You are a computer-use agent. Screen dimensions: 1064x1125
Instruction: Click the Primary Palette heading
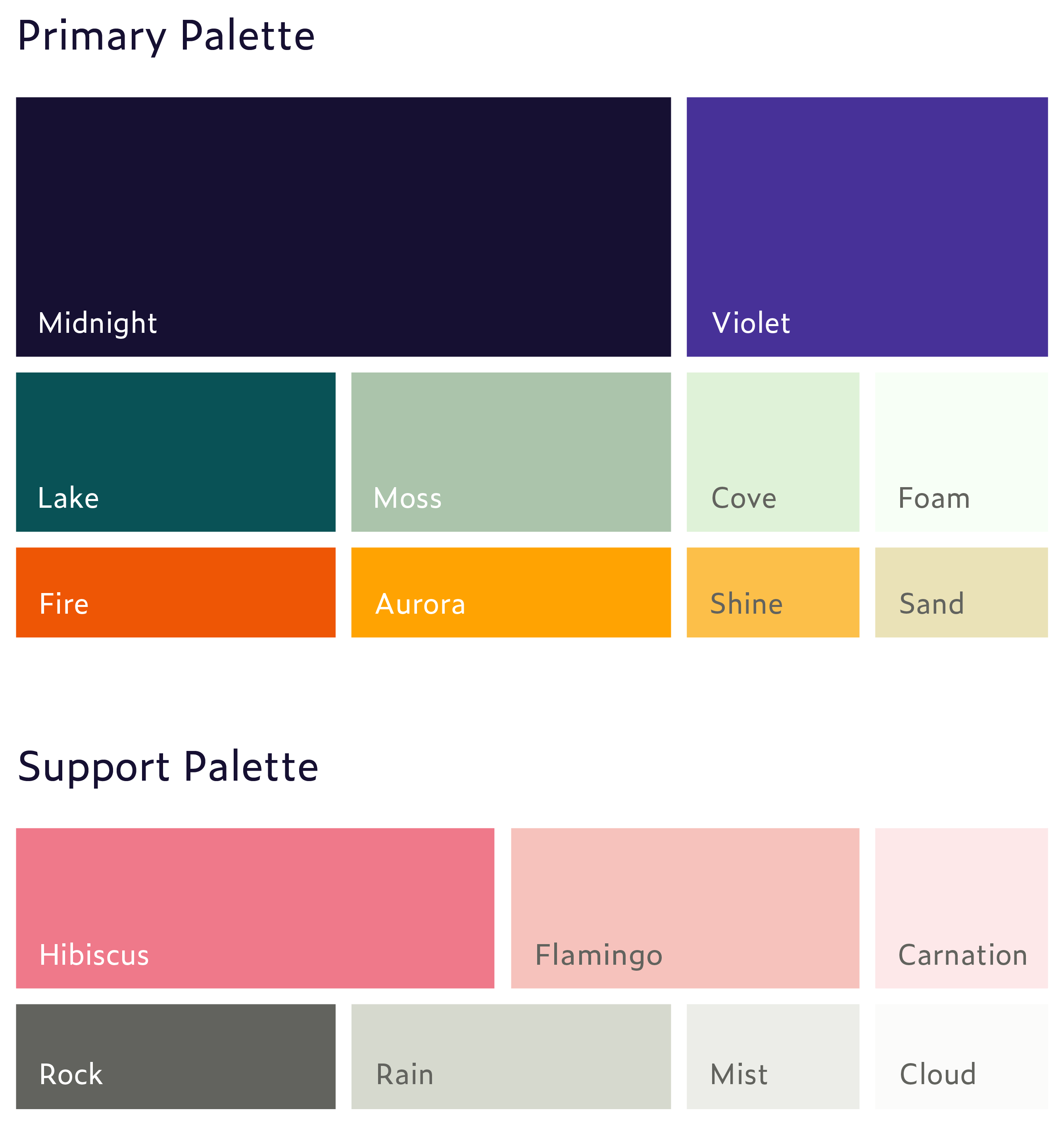point(166,36)
